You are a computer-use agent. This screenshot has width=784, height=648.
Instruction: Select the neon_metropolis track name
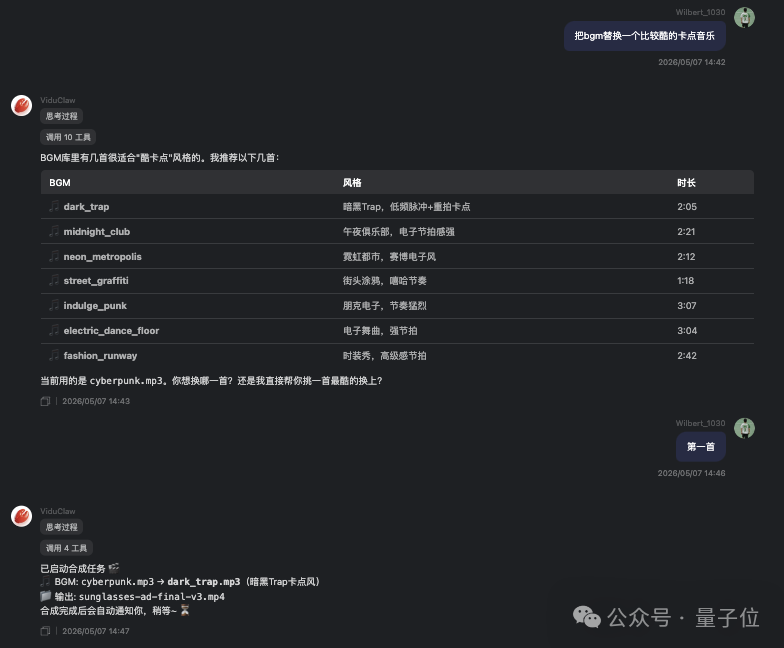[x=102, y=256]
